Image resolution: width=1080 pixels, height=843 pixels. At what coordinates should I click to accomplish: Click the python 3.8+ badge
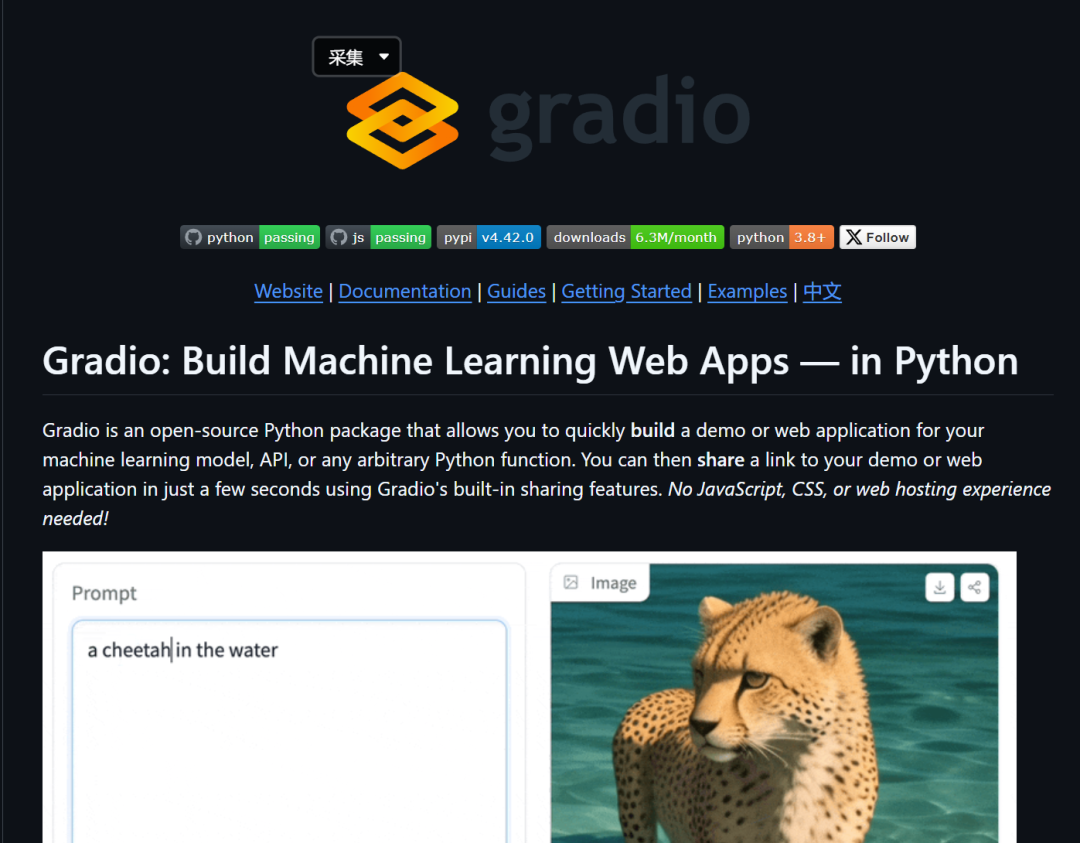point(781,237)
